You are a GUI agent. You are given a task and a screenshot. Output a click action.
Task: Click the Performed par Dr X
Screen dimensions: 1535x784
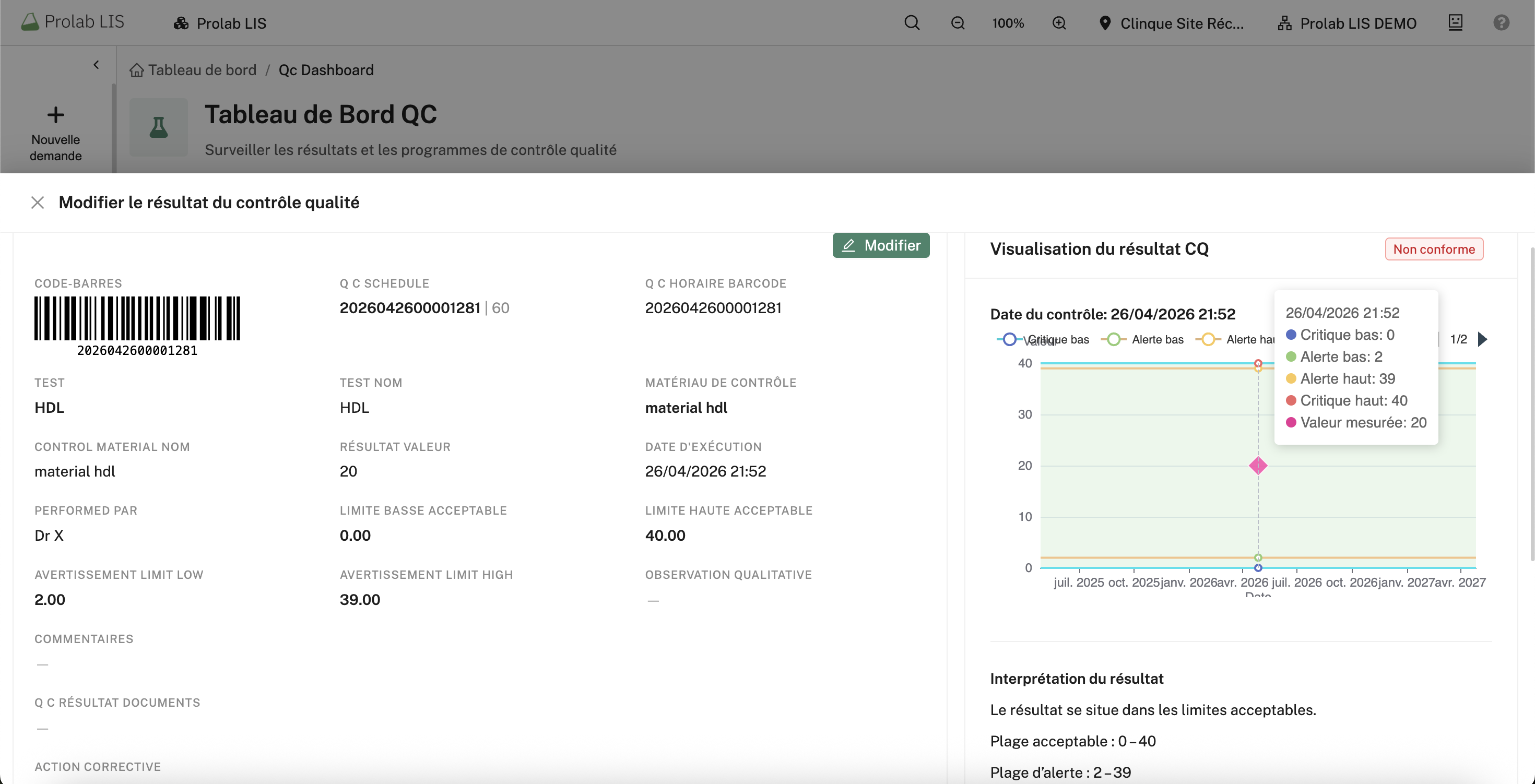pyautogui.click(x=49, y=536)
